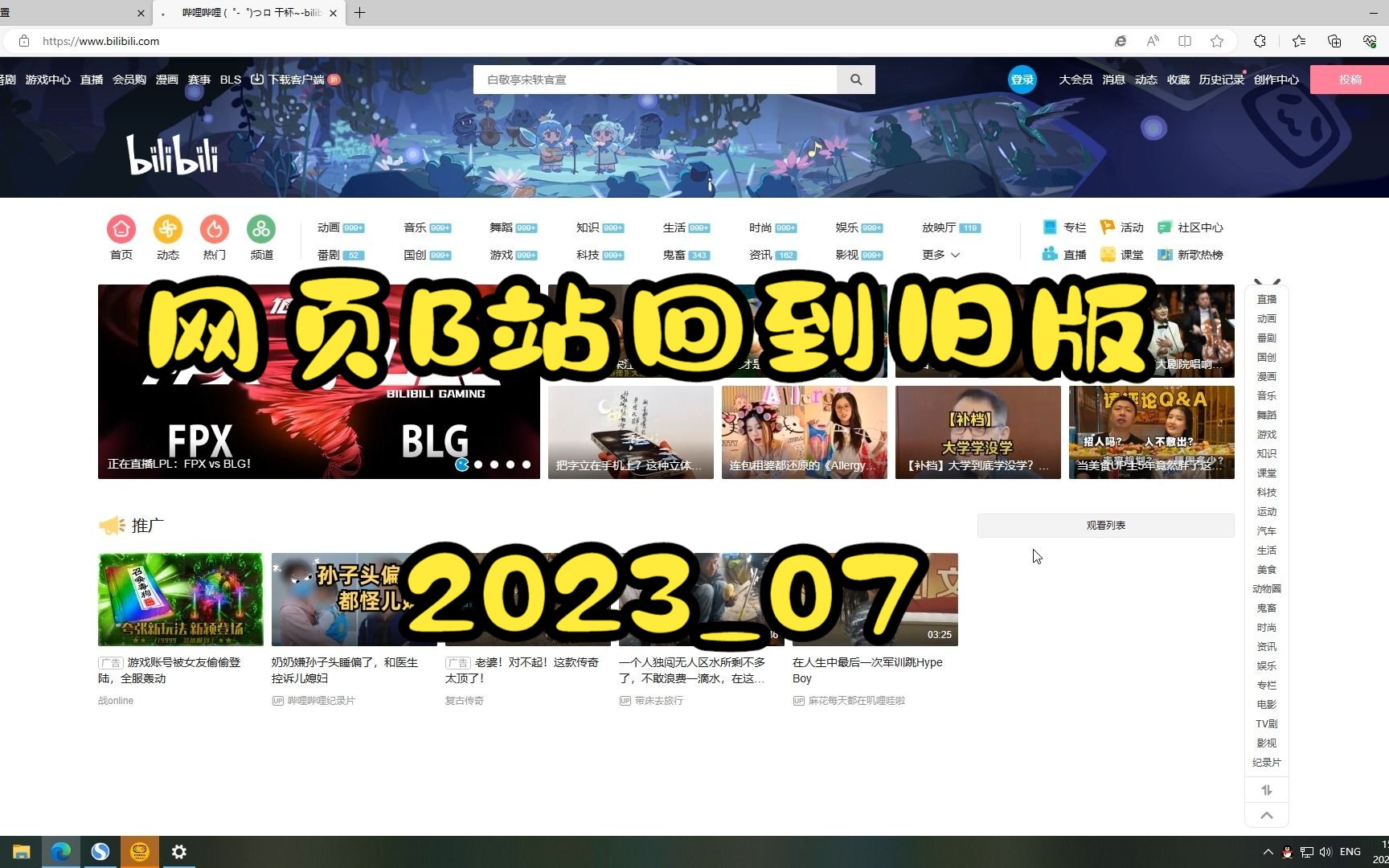Select the fifth carousel dot

[x=527, y=465]
